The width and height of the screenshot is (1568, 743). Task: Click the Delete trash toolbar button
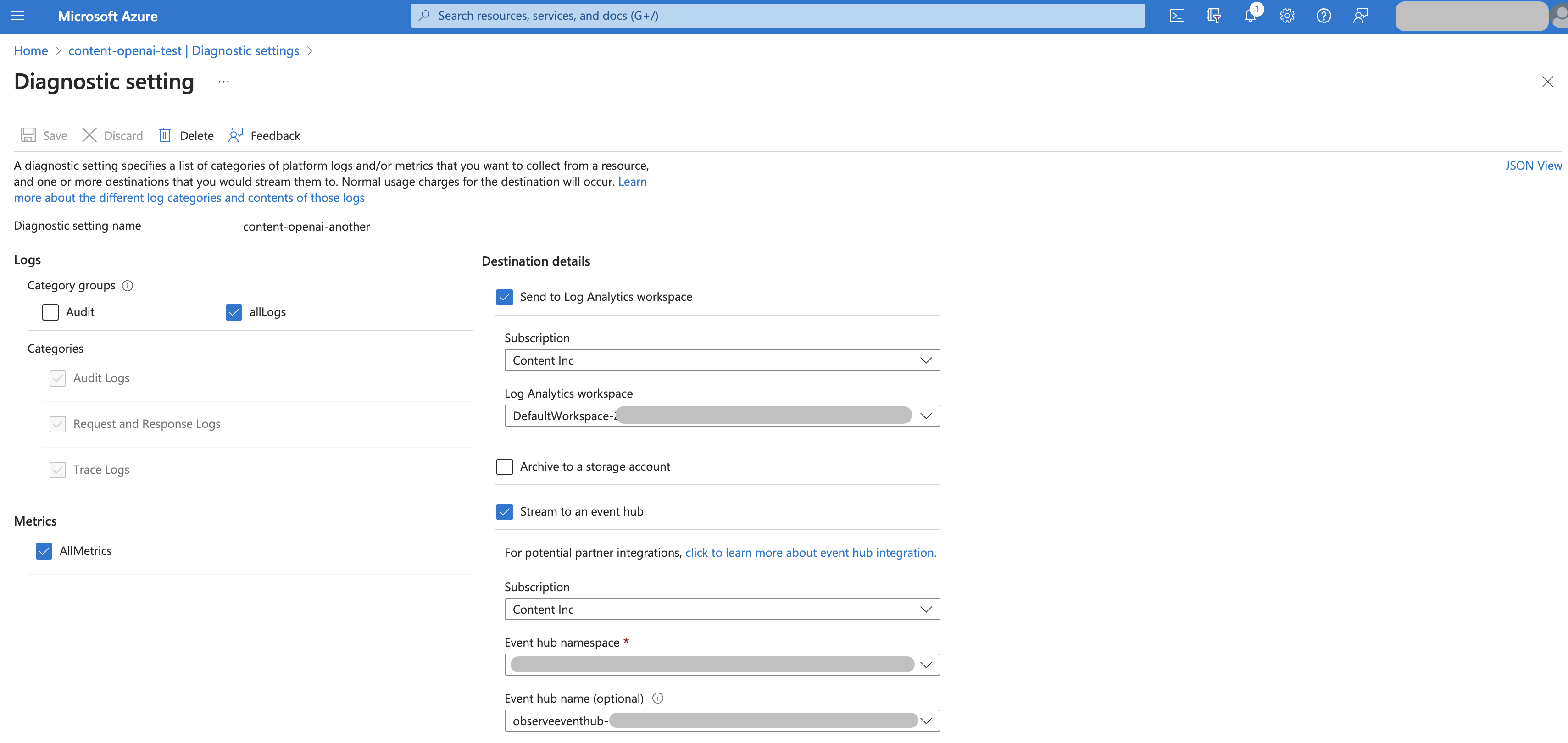coord(186,135)
